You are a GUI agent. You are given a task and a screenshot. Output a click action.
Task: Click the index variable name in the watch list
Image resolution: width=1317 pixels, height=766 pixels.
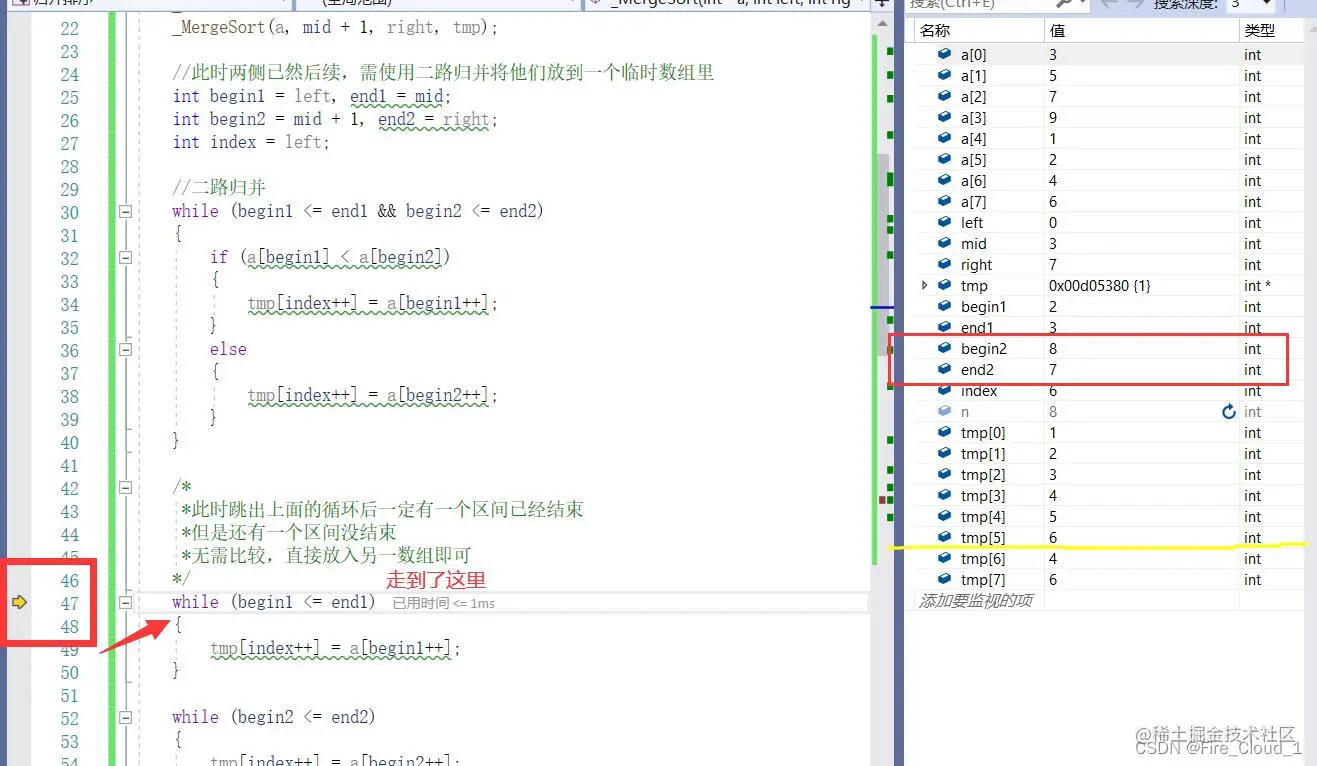point(979,391)
